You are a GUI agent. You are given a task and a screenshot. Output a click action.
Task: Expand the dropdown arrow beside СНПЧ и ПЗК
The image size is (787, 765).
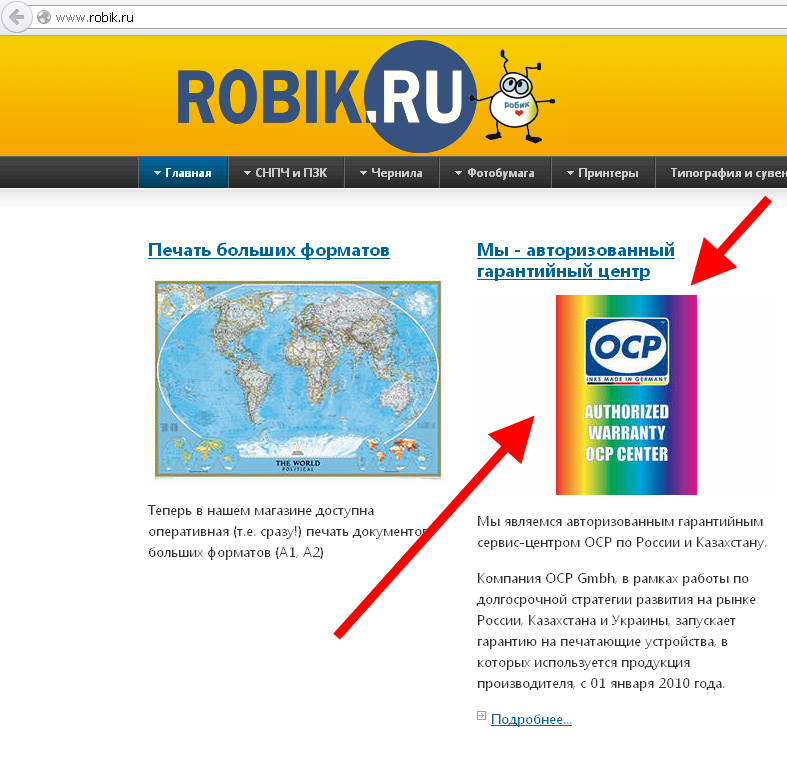247,173
